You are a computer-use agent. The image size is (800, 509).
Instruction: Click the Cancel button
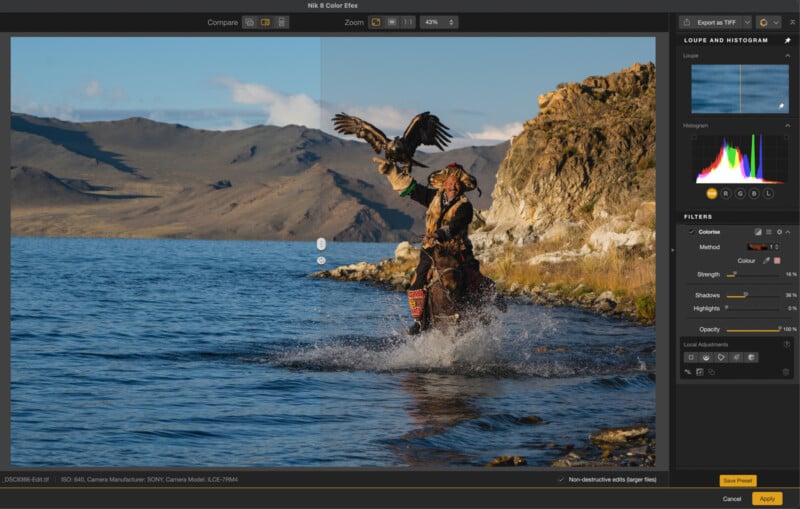point(732,498)
